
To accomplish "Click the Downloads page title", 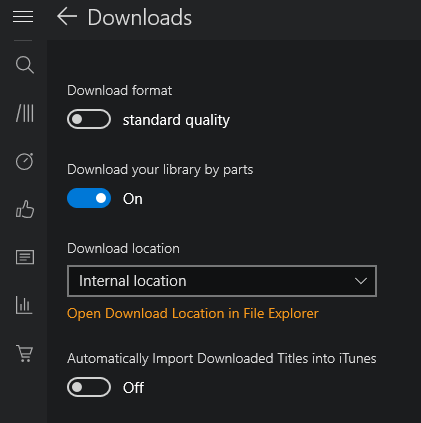I will [140, 17].
